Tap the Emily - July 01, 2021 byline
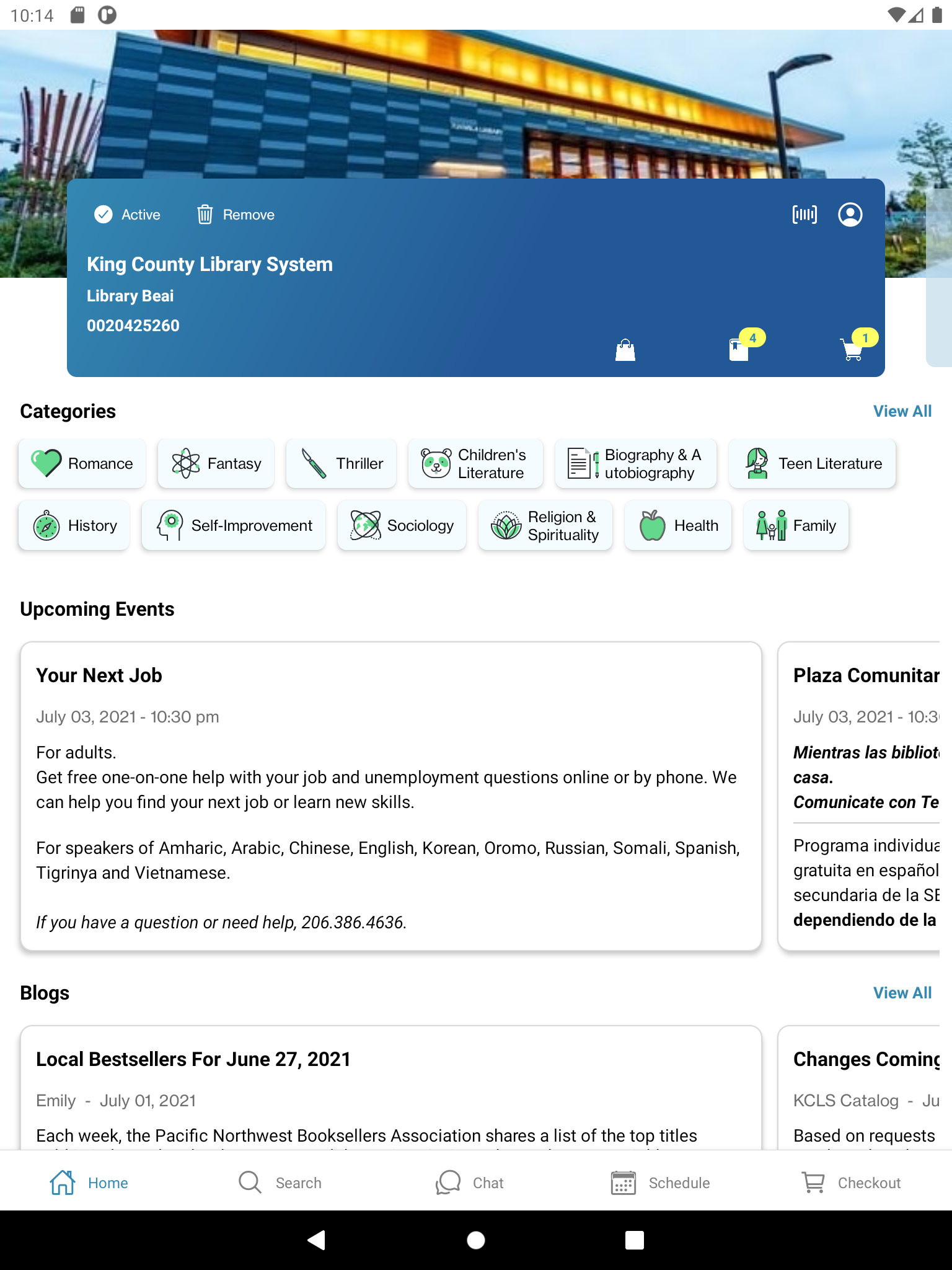 click(116, 1101)
